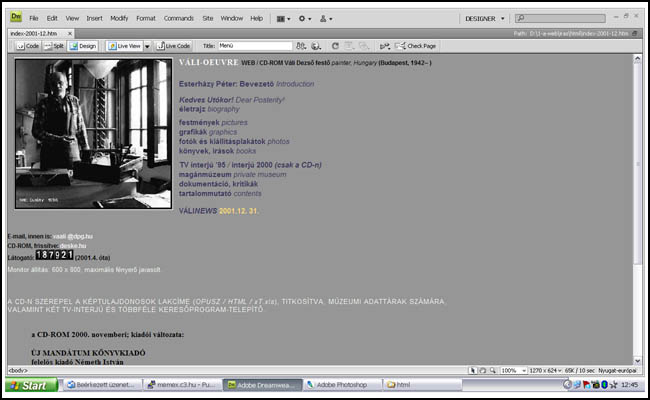This screenshot has height=400, width=650.
Task: Click the VÁLINEWS 2001.12.31. link
Action: coord(218,211)
